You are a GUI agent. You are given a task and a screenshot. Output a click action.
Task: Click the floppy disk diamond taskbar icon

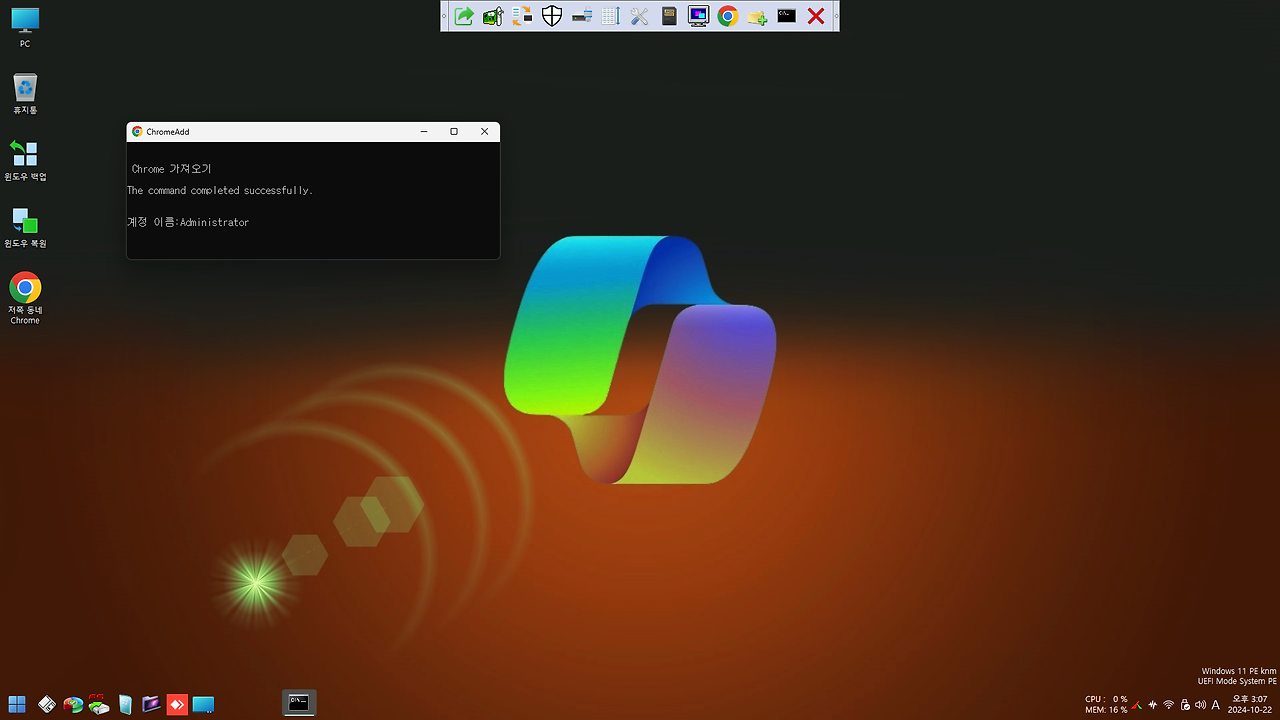47,704
